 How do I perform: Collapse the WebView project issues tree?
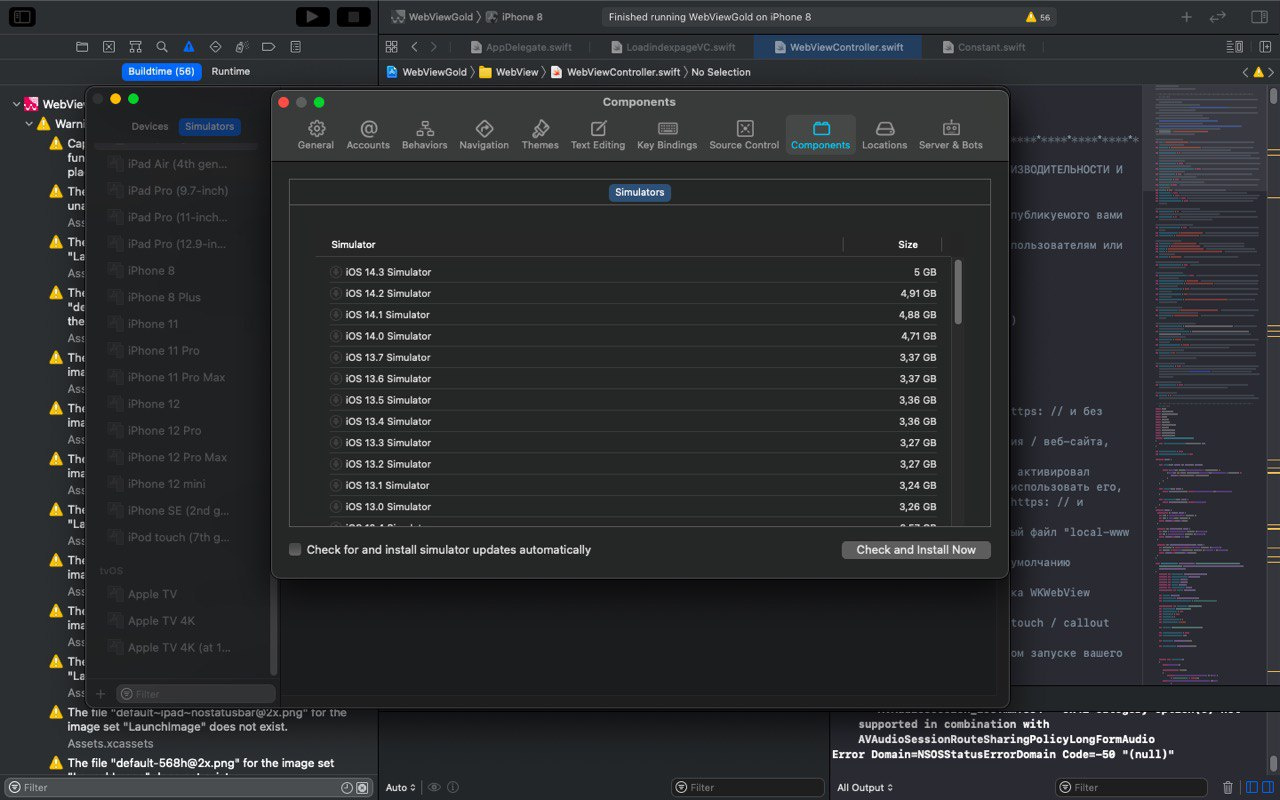[x=16, y=104]
